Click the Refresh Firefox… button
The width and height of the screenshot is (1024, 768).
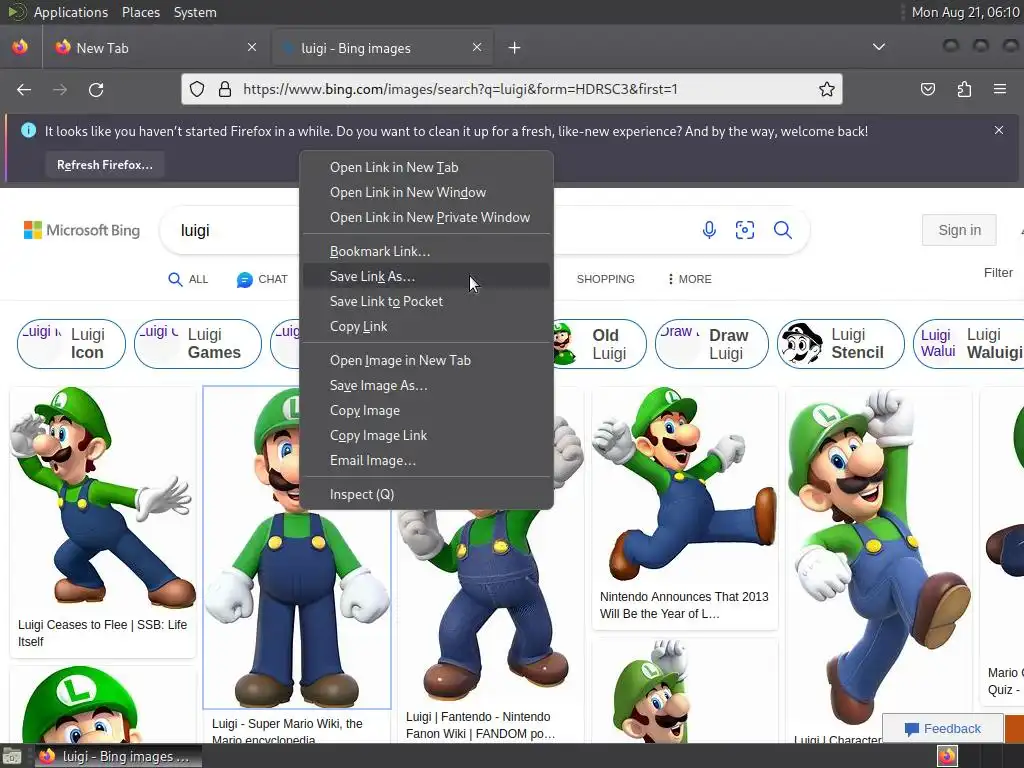104,165
